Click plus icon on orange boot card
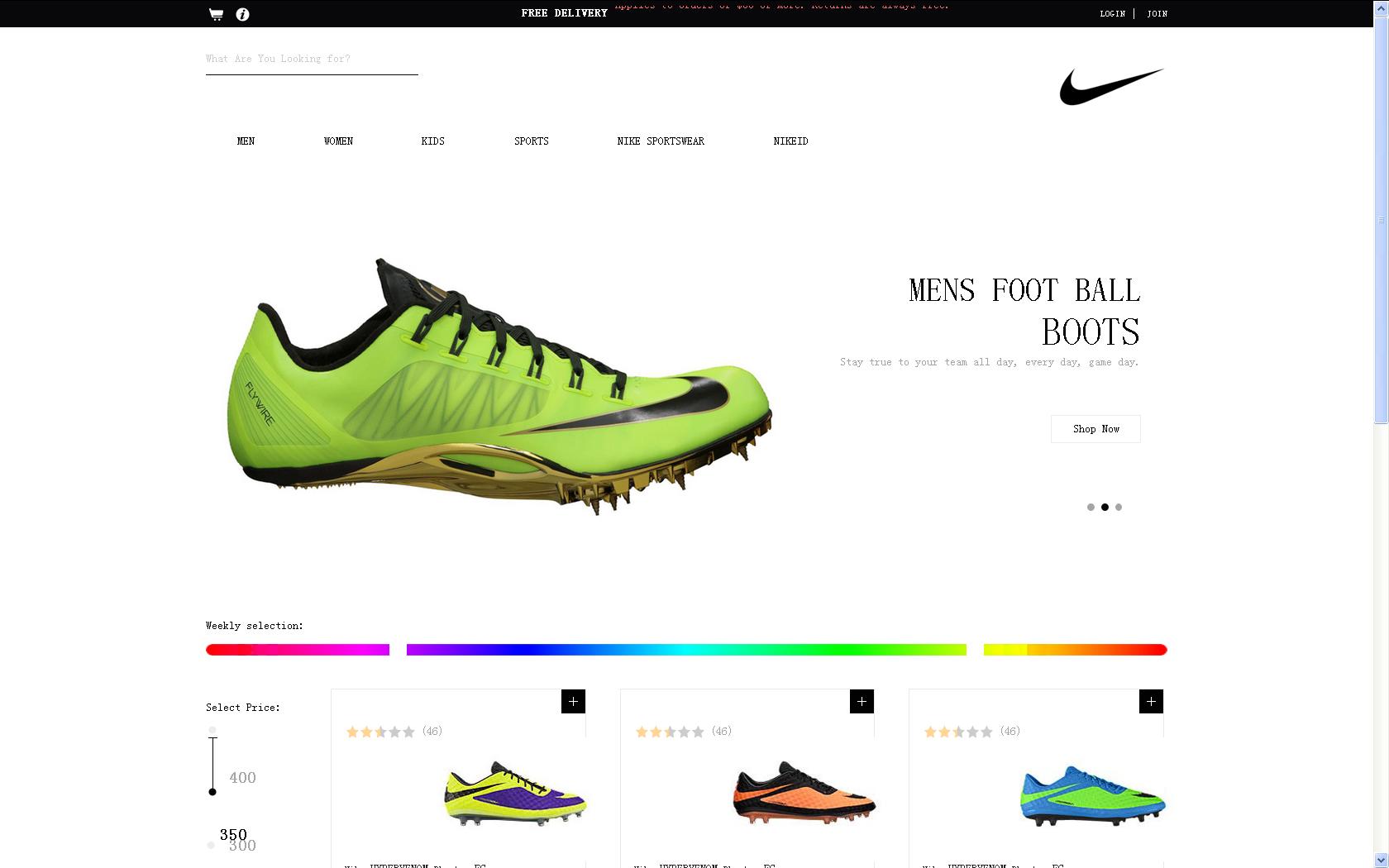This screenshot has width=1389, height=868. 862,701
